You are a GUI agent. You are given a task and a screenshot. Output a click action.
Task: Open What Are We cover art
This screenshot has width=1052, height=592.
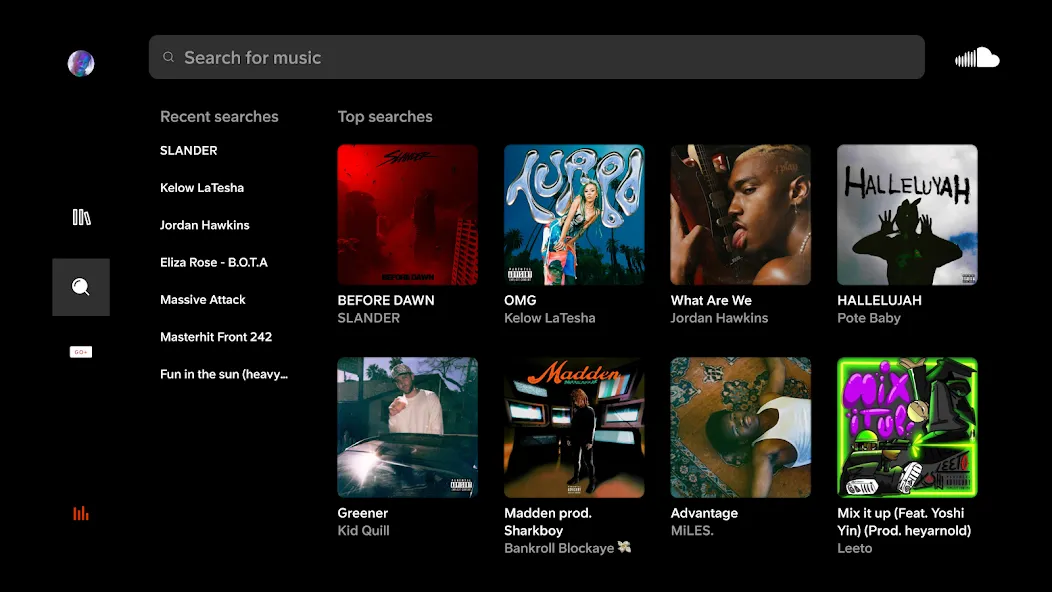click(x=741, y=215)
